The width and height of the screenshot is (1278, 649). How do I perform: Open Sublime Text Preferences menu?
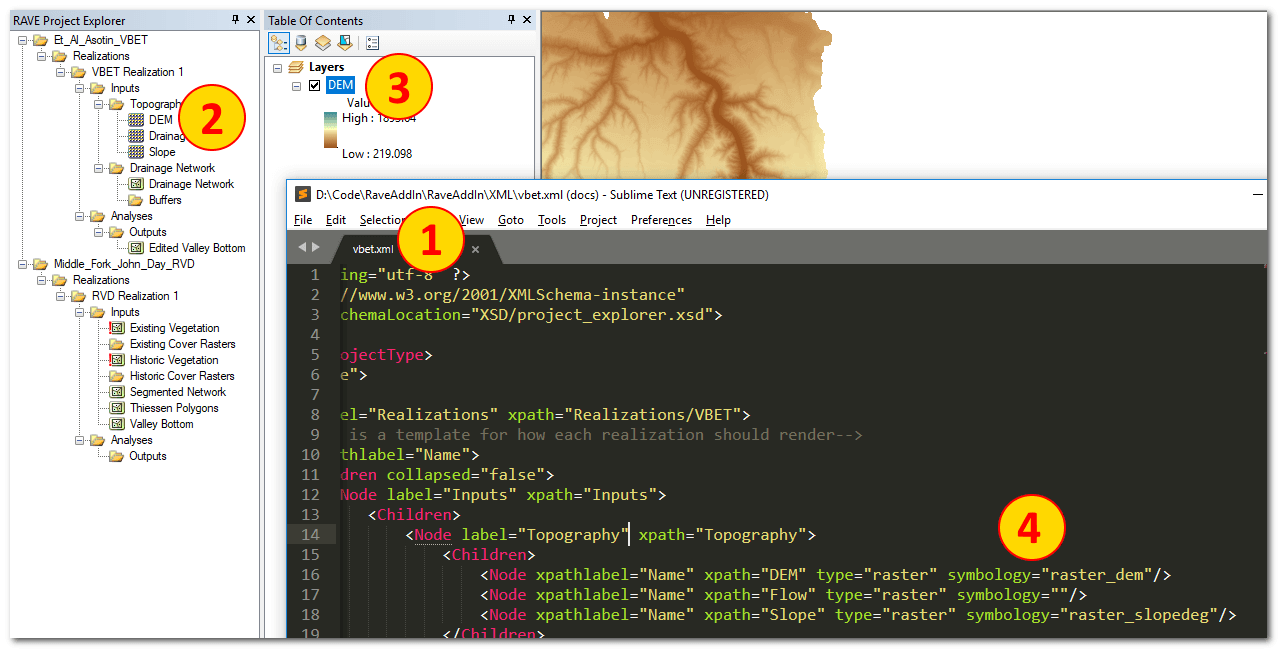tap(661, 220)
